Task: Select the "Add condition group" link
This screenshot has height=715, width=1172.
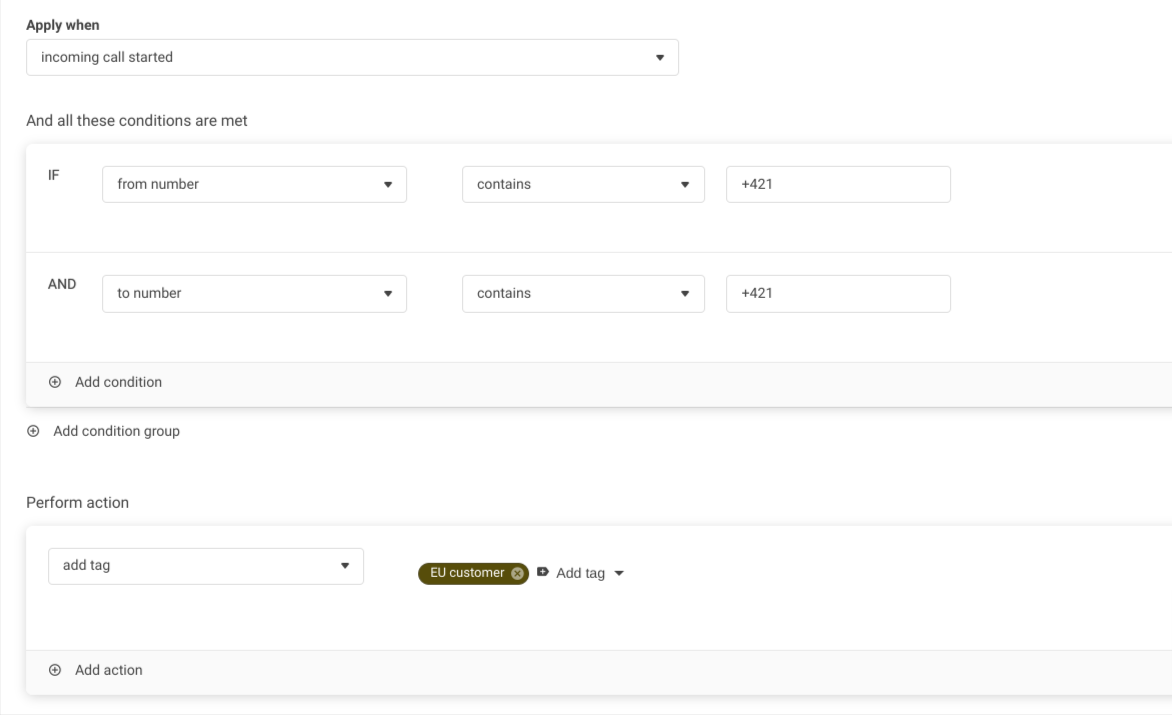Action: 116,432
